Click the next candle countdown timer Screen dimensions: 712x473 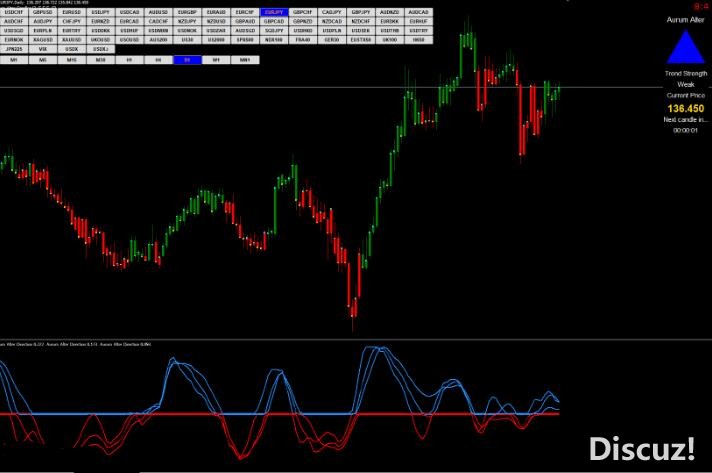[685, 130]
